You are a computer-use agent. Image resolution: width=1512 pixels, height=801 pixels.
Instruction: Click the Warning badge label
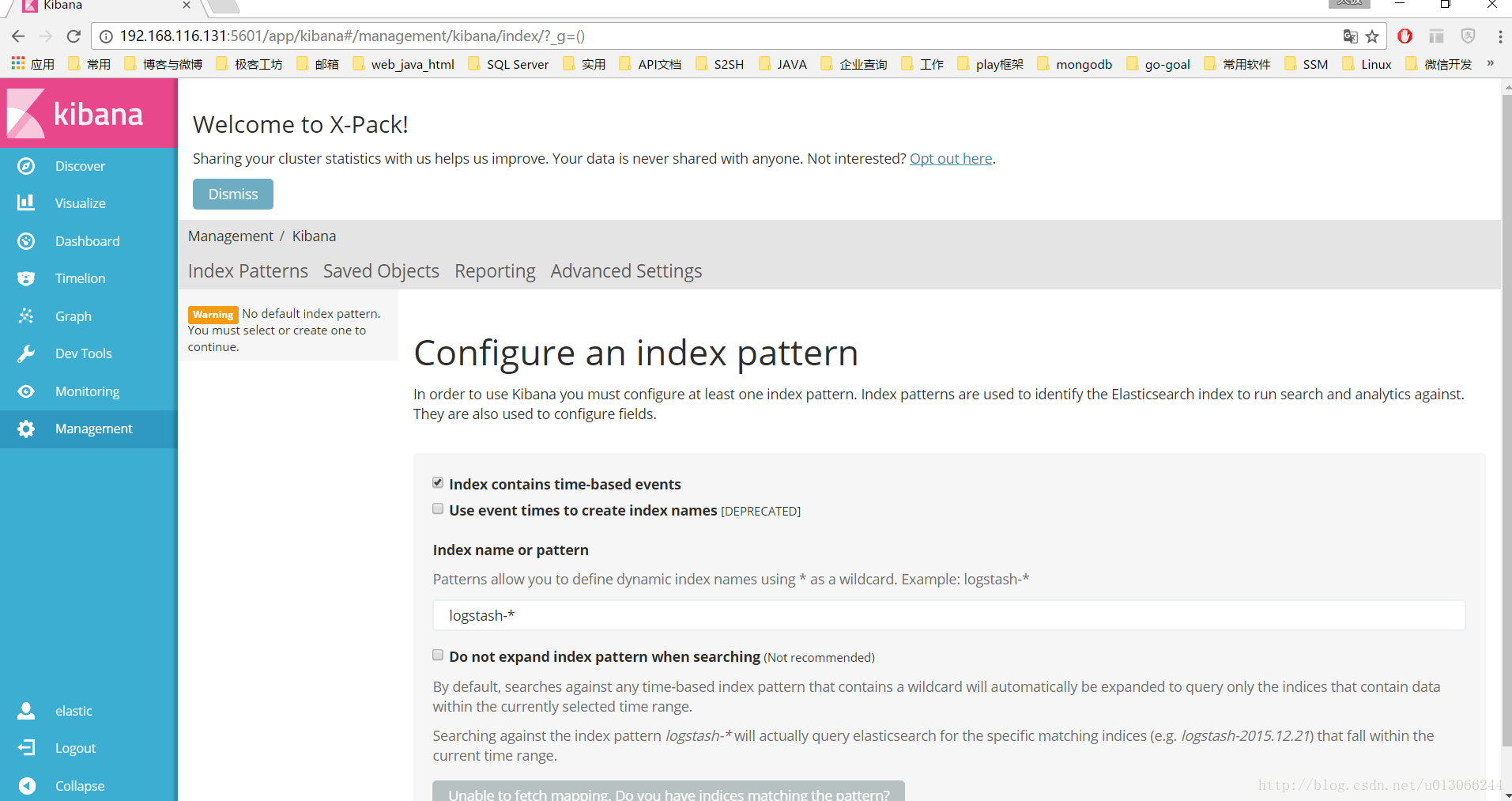click(213, 315)
